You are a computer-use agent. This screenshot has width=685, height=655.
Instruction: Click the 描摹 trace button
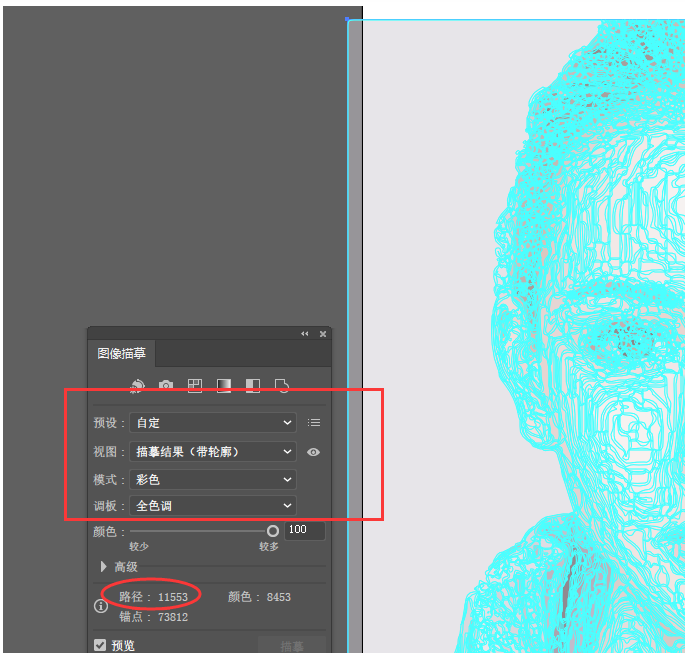coord(292,646)
